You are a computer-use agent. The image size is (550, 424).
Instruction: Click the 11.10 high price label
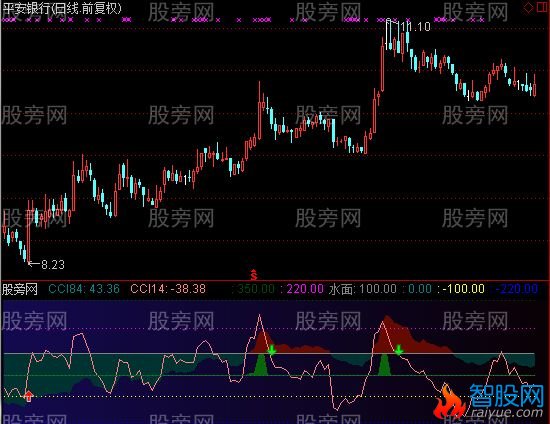click(415, 27)
